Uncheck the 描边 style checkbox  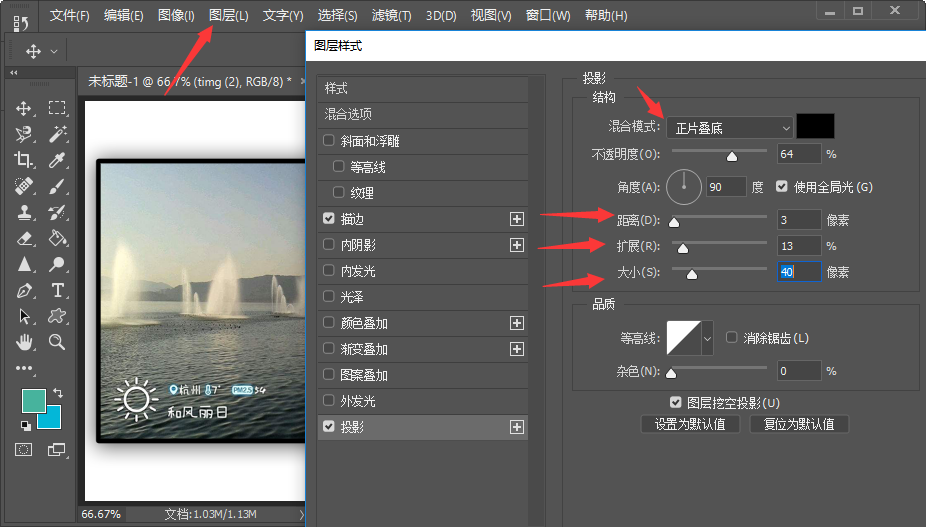(x=329, y=219)
